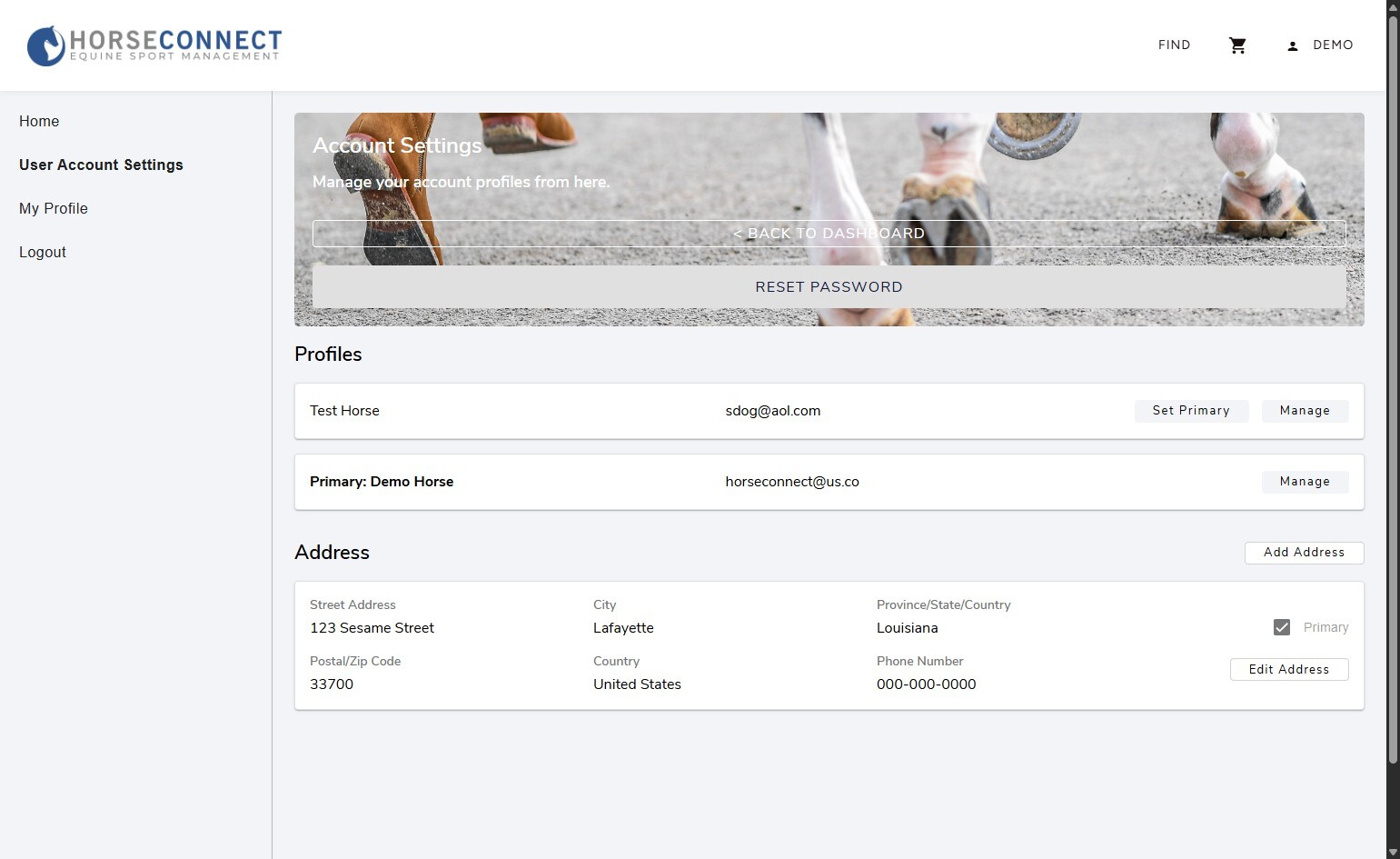
Task: Click the Add Address button
Action: coord(1304,553)
